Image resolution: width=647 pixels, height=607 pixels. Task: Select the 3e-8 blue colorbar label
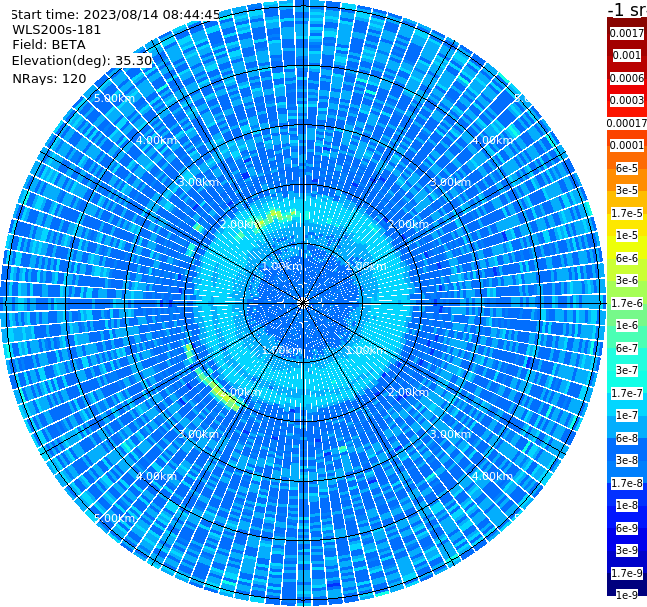coord(626,461)
